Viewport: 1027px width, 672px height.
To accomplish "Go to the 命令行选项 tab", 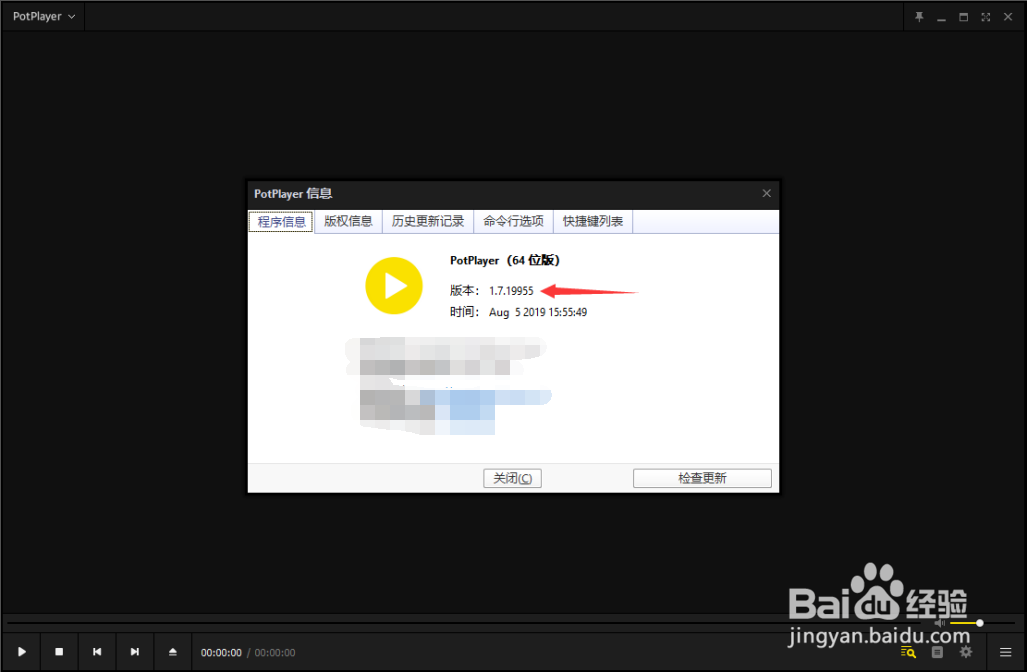I will [x=514, y=221].
